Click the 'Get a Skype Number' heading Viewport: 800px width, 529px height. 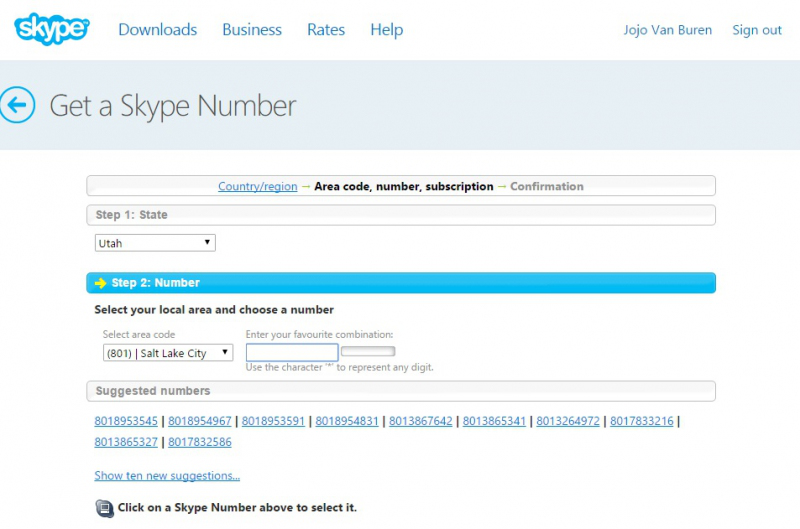click(173, 106)
